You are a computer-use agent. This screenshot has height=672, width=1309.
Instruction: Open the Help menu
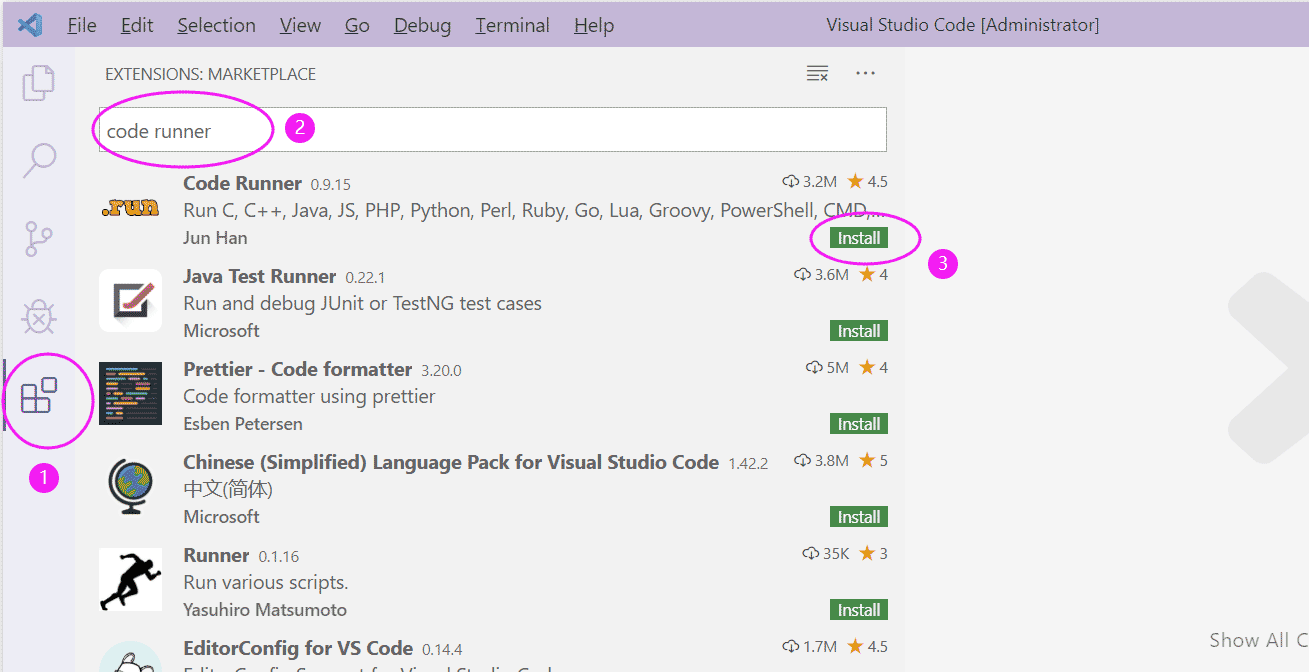593,25
